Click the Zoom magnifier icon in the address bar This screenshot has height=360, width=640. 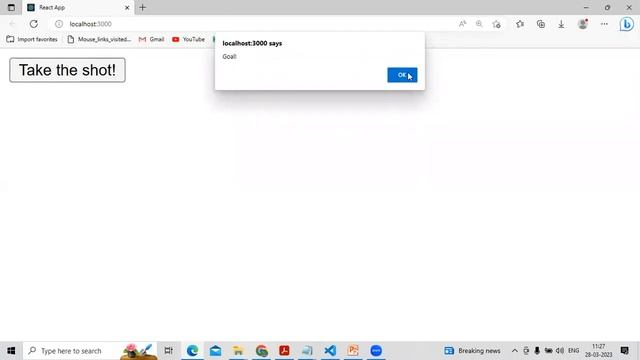(479, 24)
